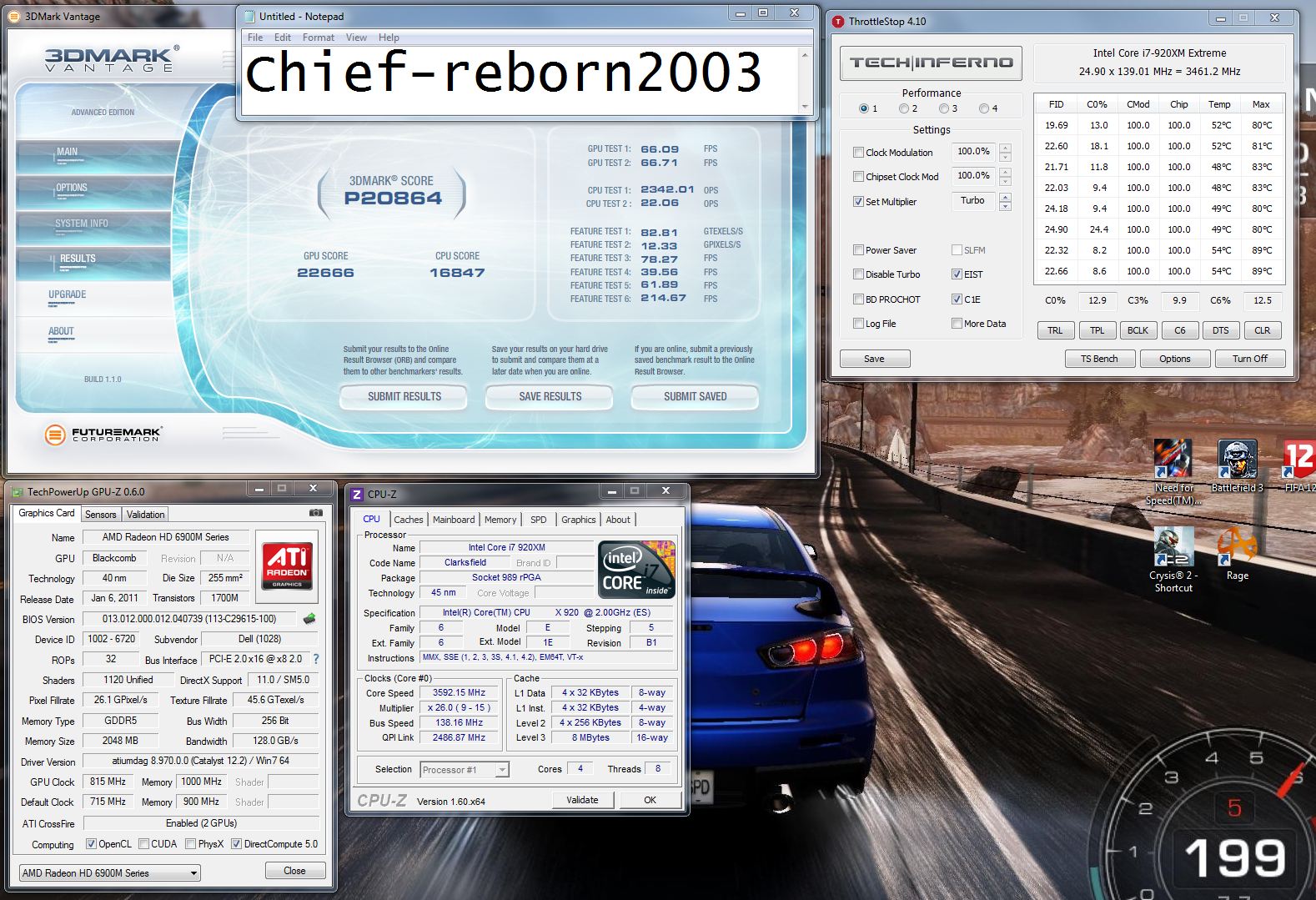The image size is (1316, 900).
Task: Select Performance profile 3 in ThrottleStop
Action: [944, 108]
